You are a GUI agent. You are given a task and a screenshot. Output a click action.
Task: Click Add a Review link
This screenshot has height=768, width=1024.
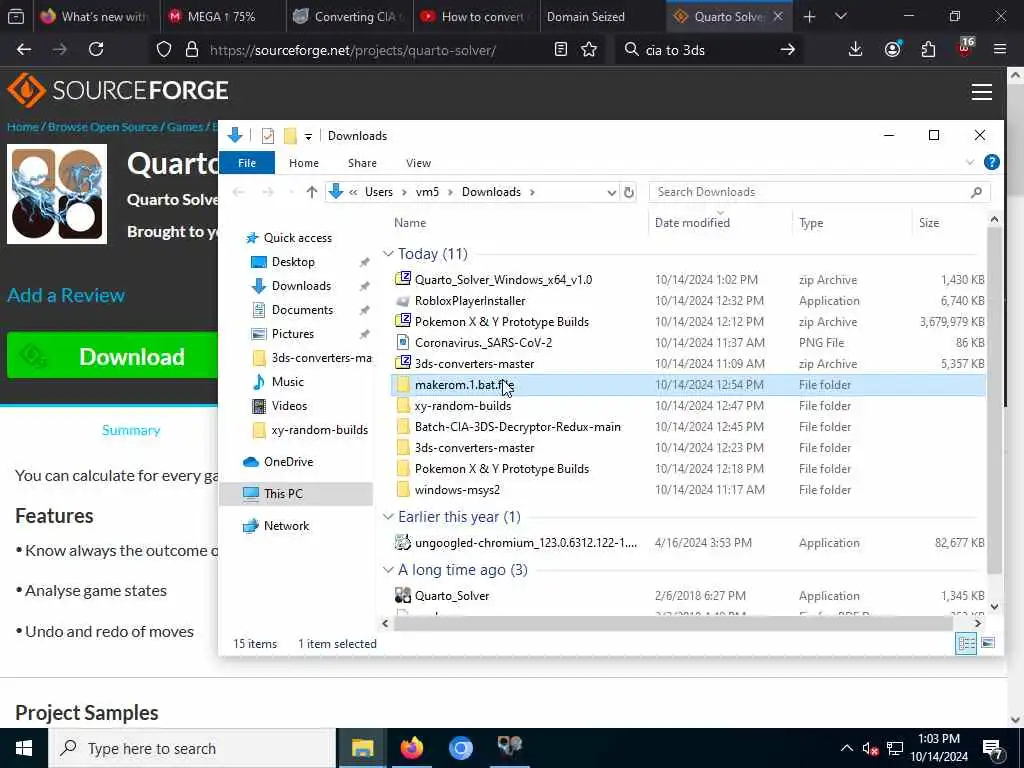coord(66,295)
